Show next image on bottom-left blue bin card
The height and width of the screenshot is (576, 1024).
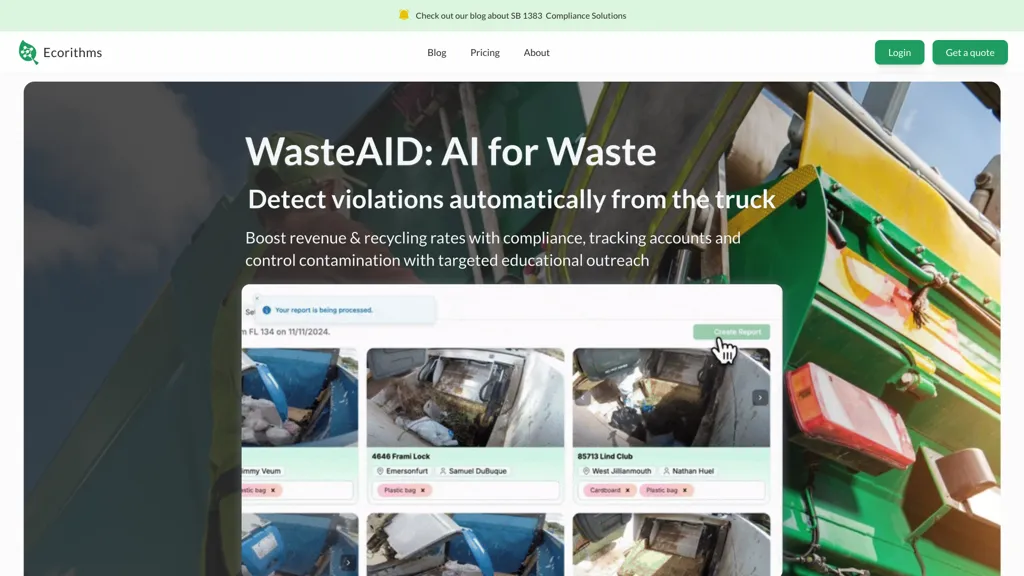(348, 562)
